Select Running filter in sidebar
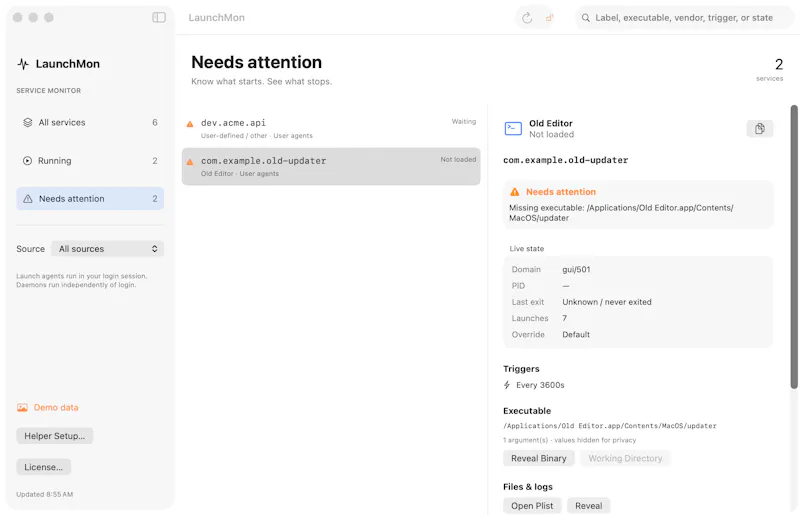 (x=90, y=161)
